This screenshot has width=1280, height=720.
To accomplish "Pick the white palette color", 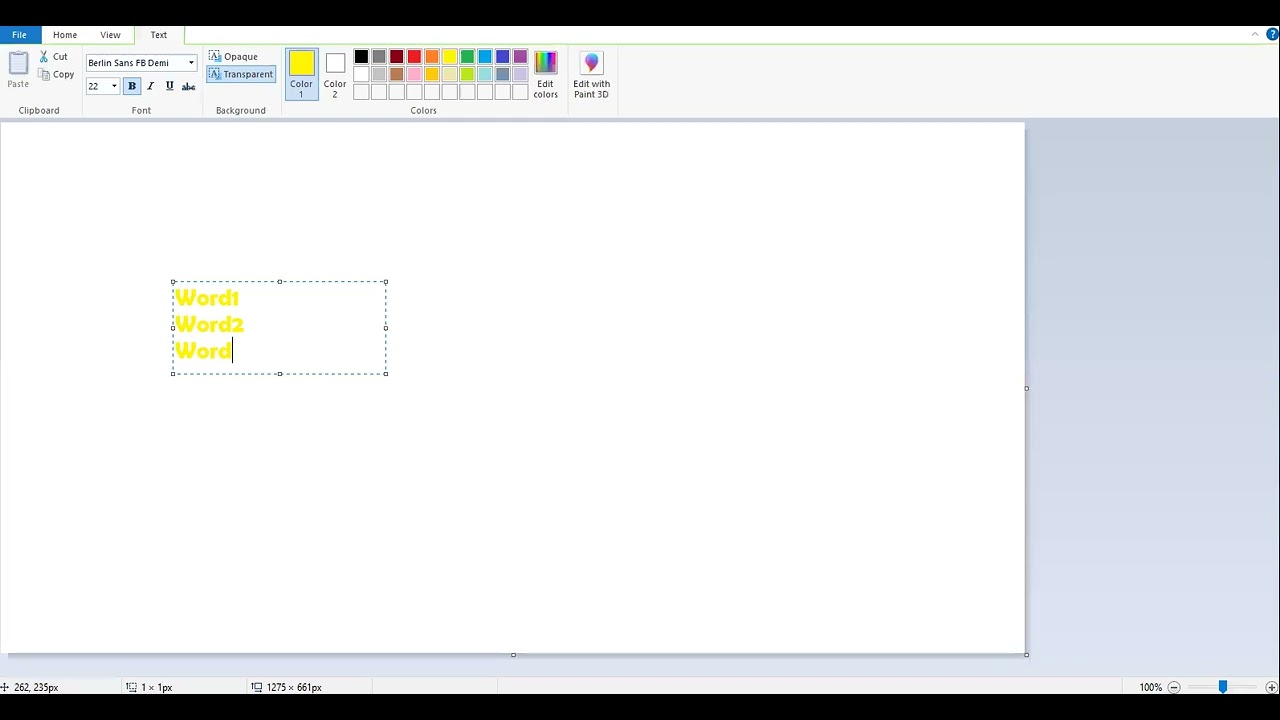I will coord(361,75).
